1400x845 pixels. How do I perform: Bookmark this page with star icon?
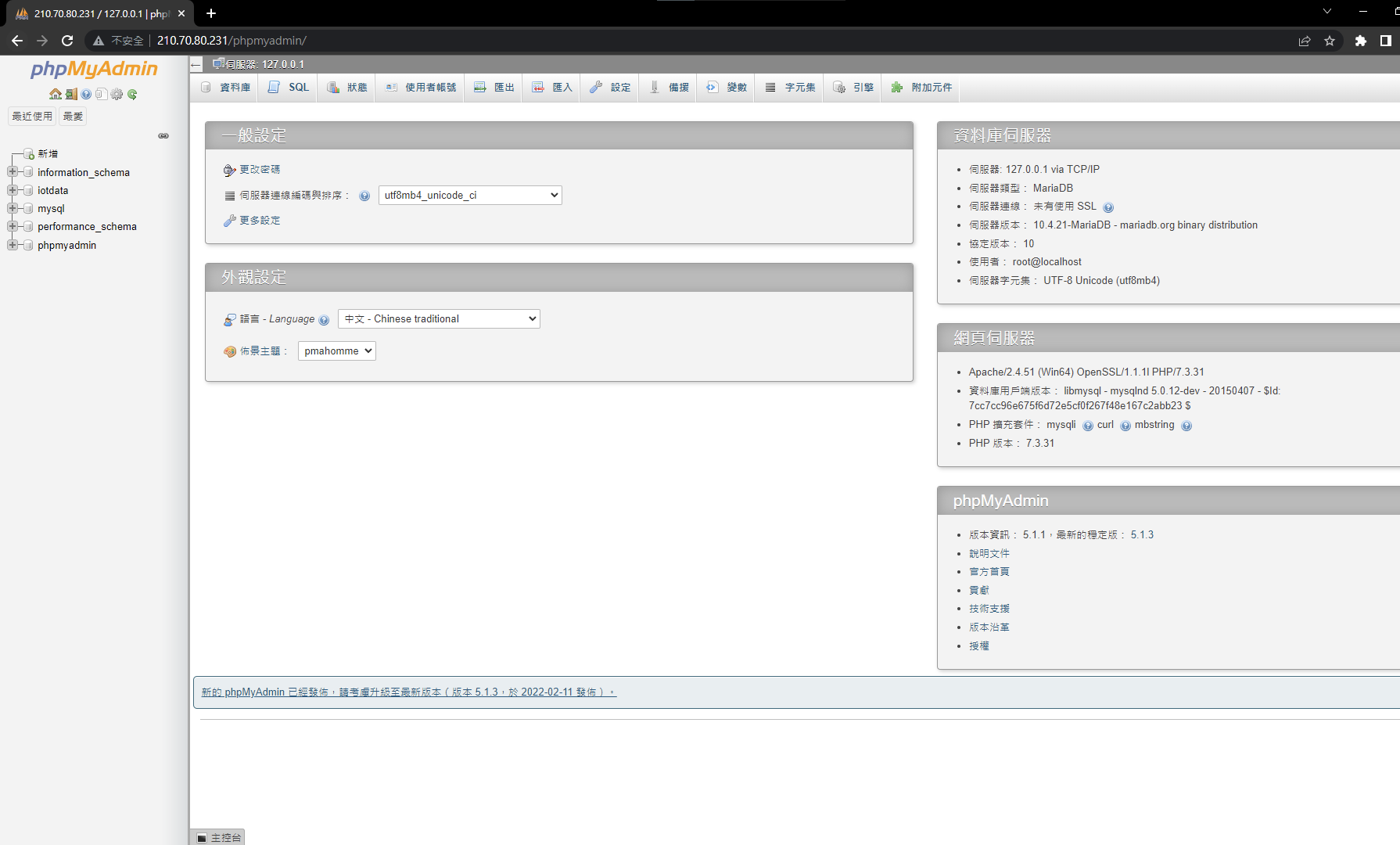click(1330, 41)
